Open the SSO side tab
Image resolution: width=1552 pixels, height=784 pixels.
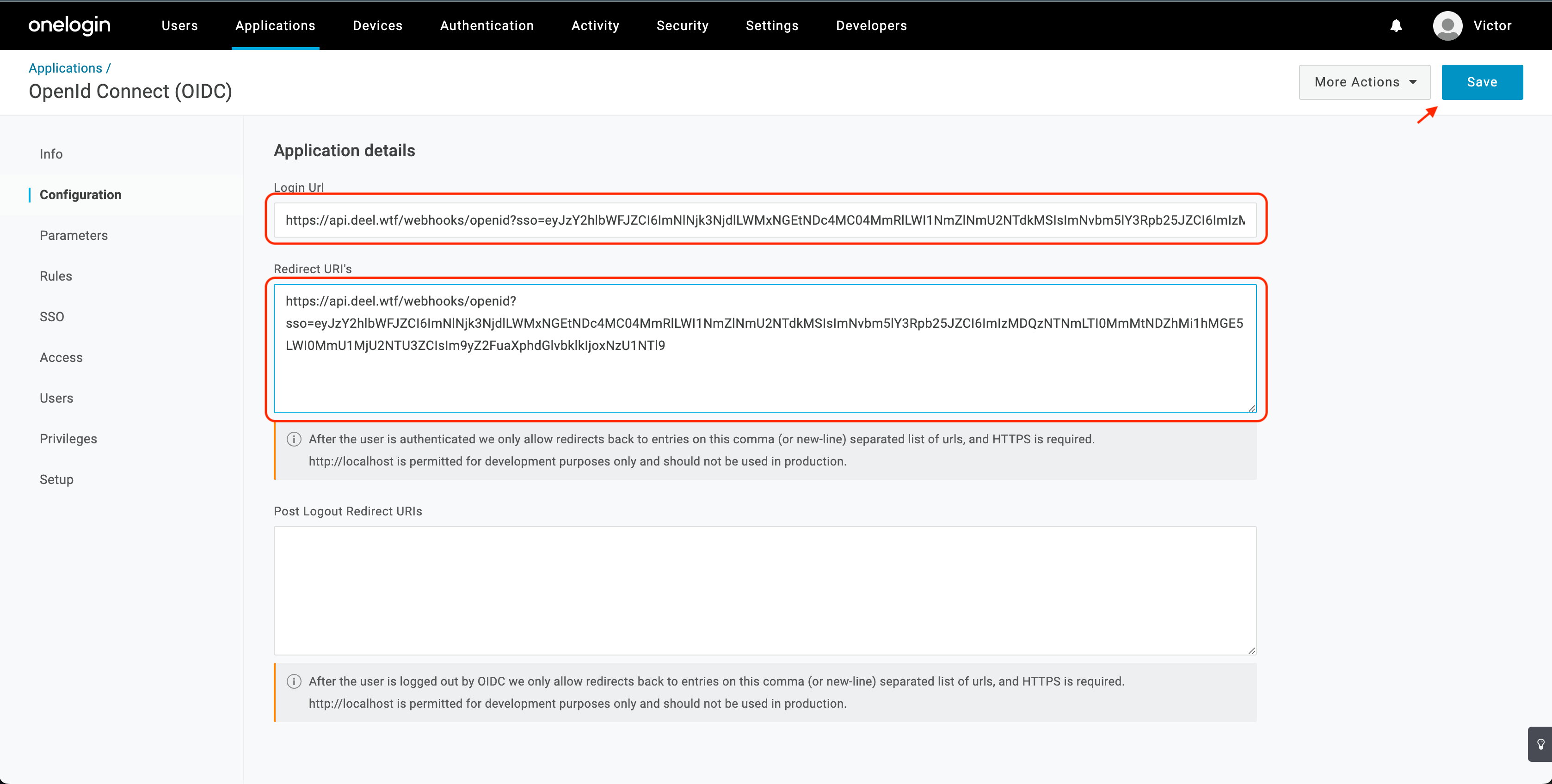tap(52, 317)
